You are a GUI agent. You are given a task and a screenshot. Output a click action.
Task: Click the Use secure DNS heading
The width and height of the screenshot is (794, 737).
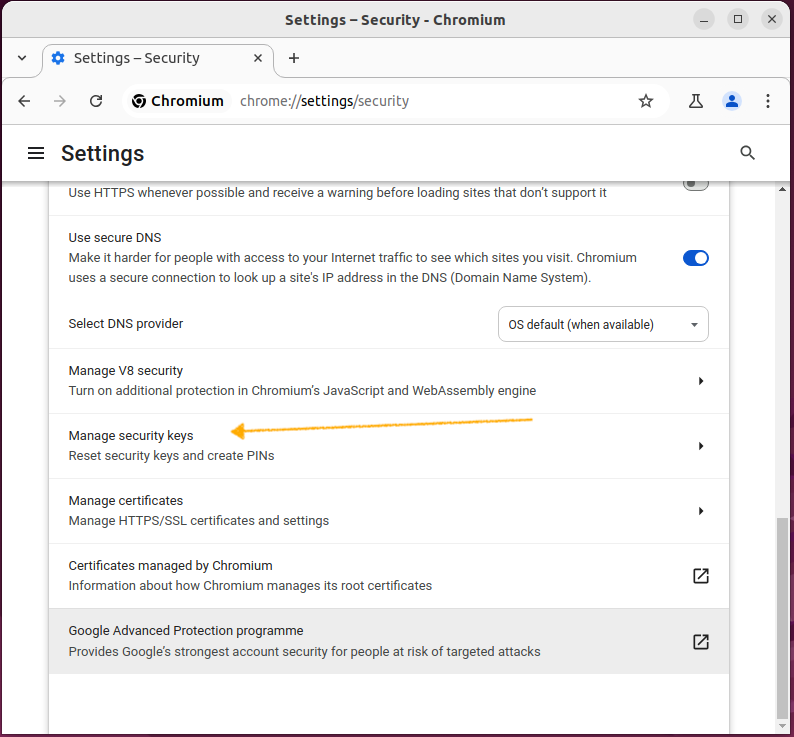point(115,238)
